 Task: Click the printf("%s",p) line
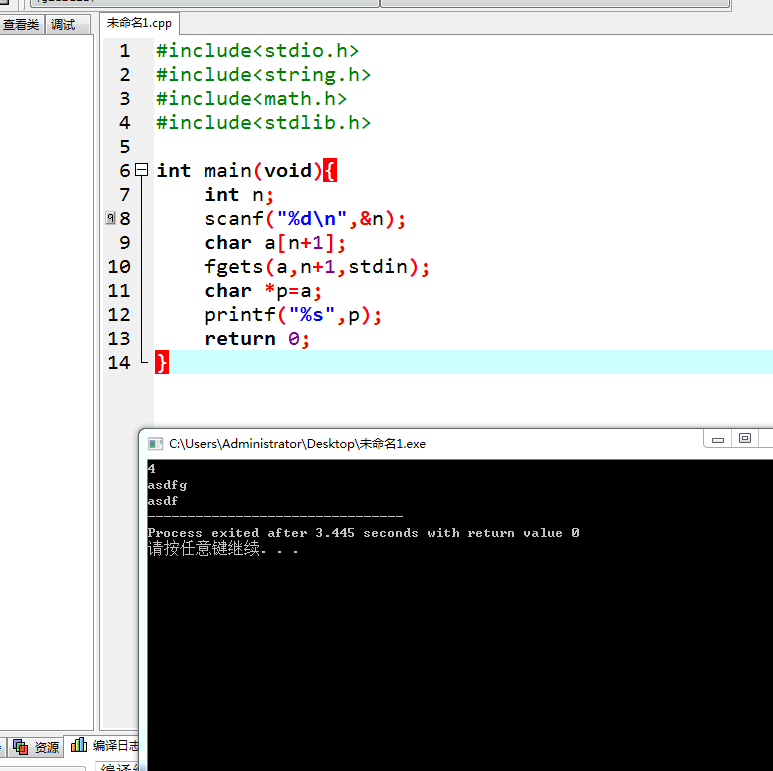click(293, 315)
